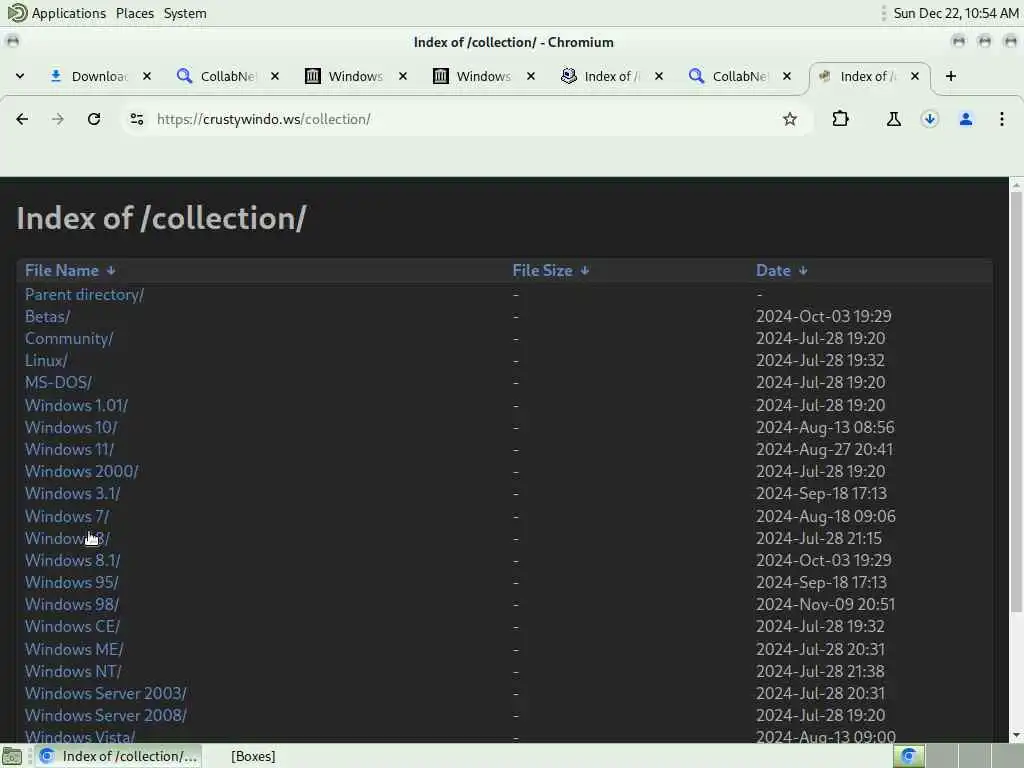
Task: Open the Windows 3.1 folder
Action: (72, 494)
